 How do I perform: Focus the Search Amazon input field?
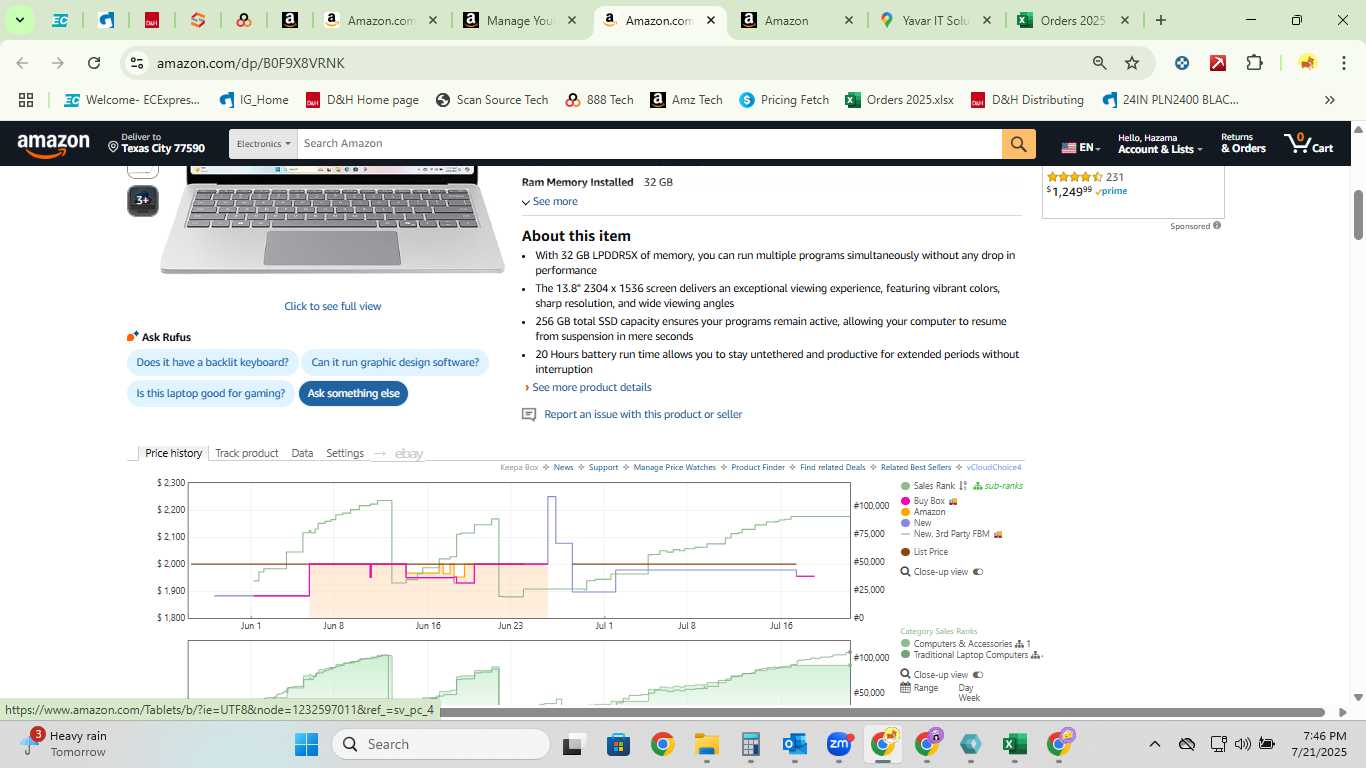pos(650,144)
